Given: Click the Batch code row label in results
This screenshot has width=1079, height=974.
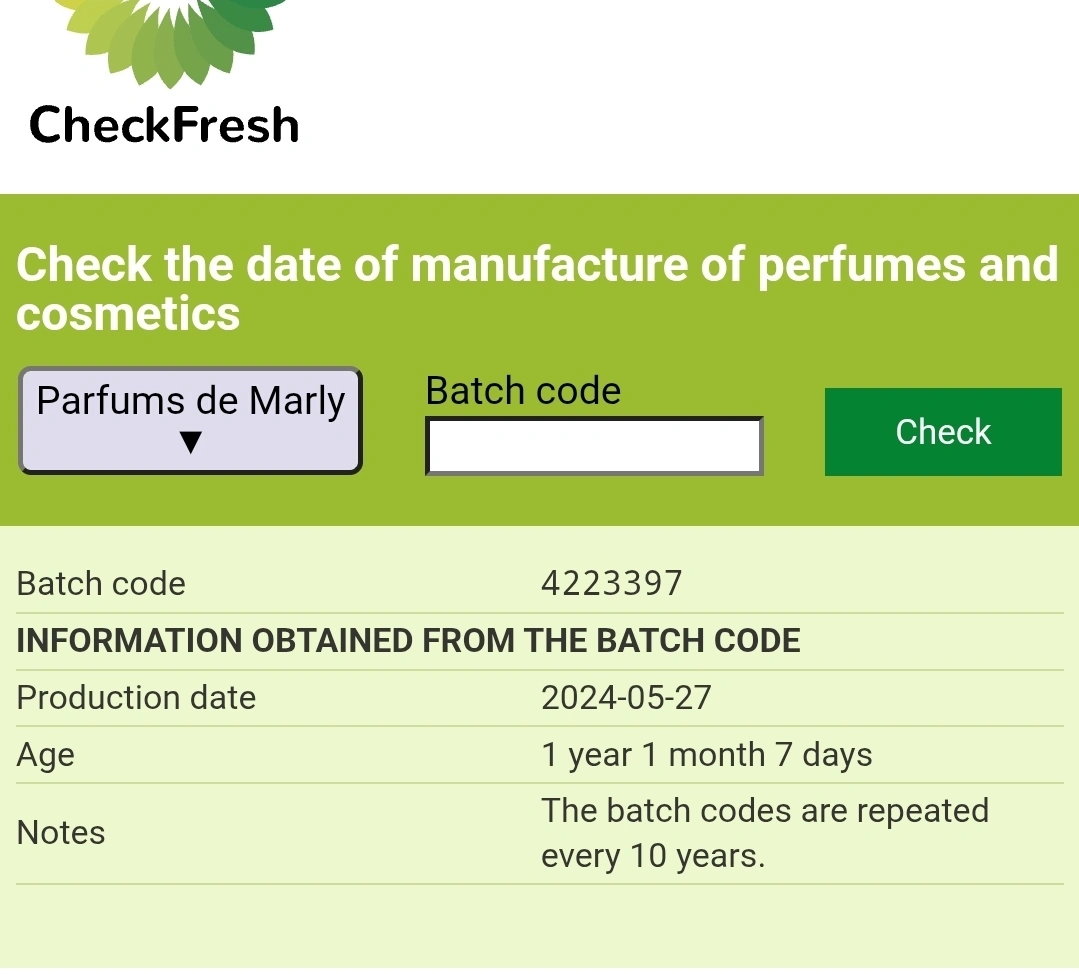Looking at the screenshot, I should click(x=101, y=584).
